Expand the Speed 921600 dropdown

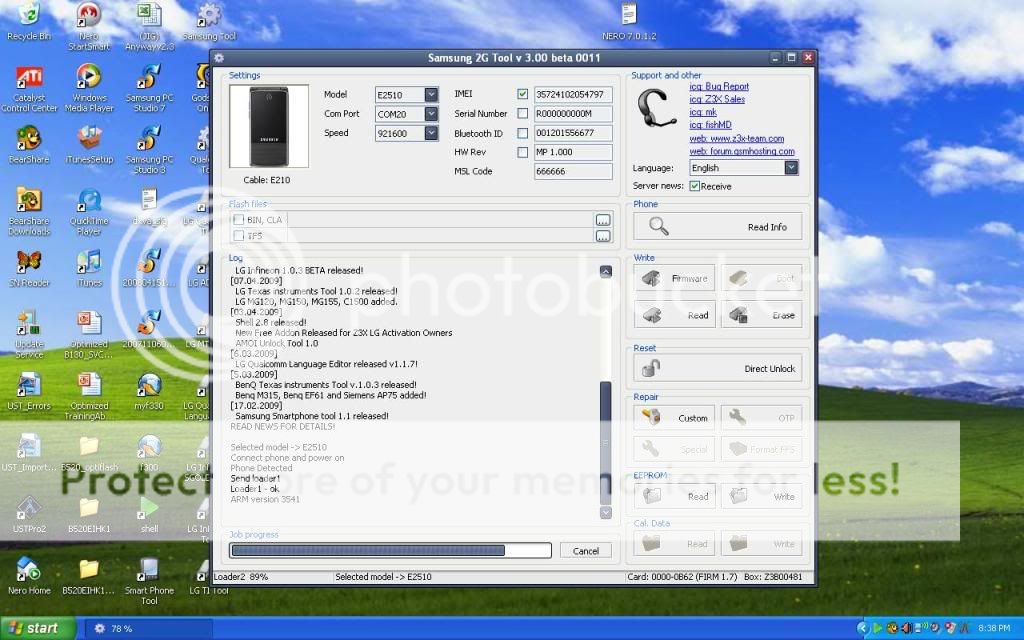(x=431, y=133)
